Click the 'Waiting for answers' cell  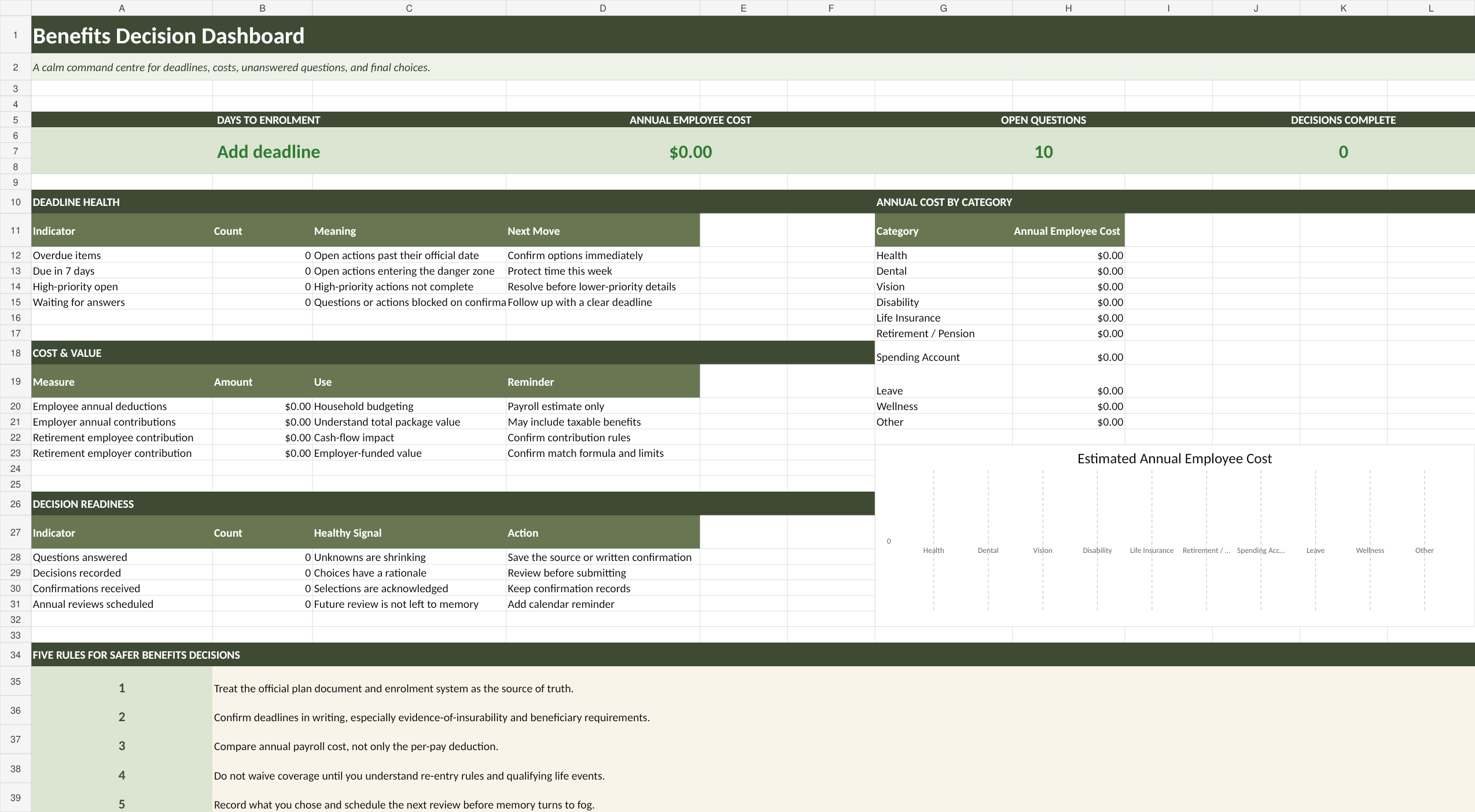point(122,302)
